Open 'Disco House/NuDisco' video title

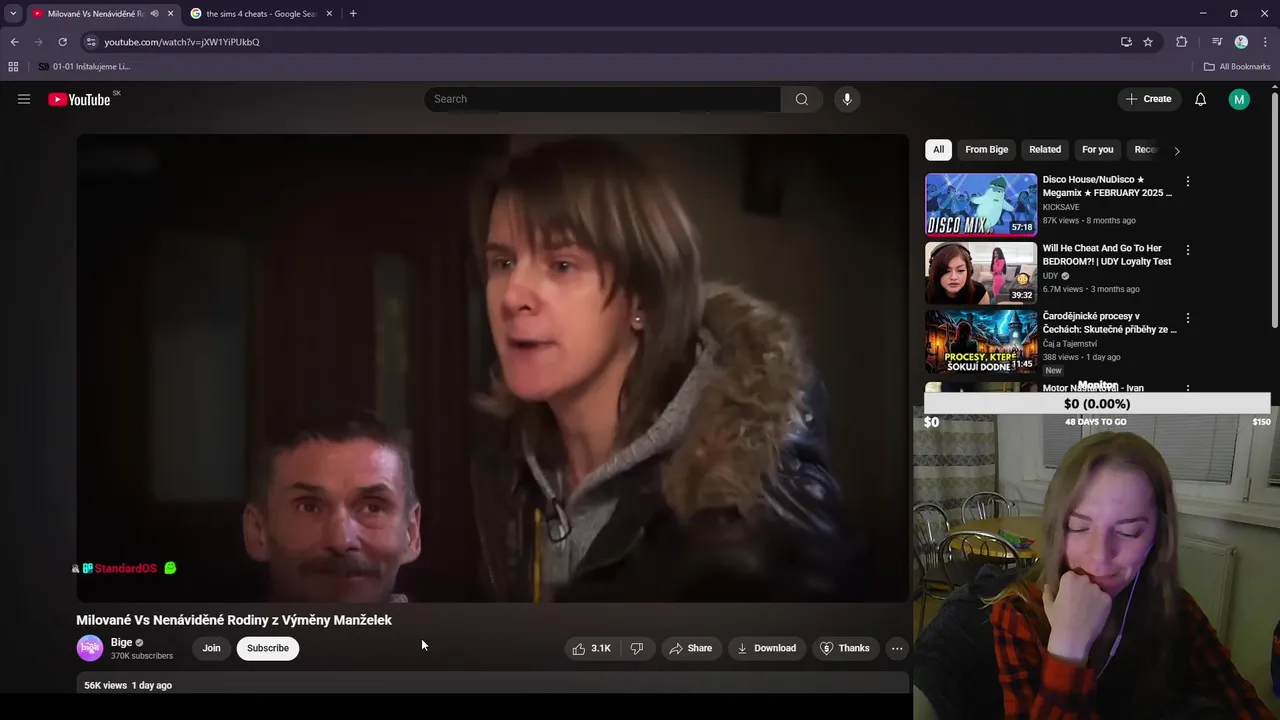tap(1107, 186)
